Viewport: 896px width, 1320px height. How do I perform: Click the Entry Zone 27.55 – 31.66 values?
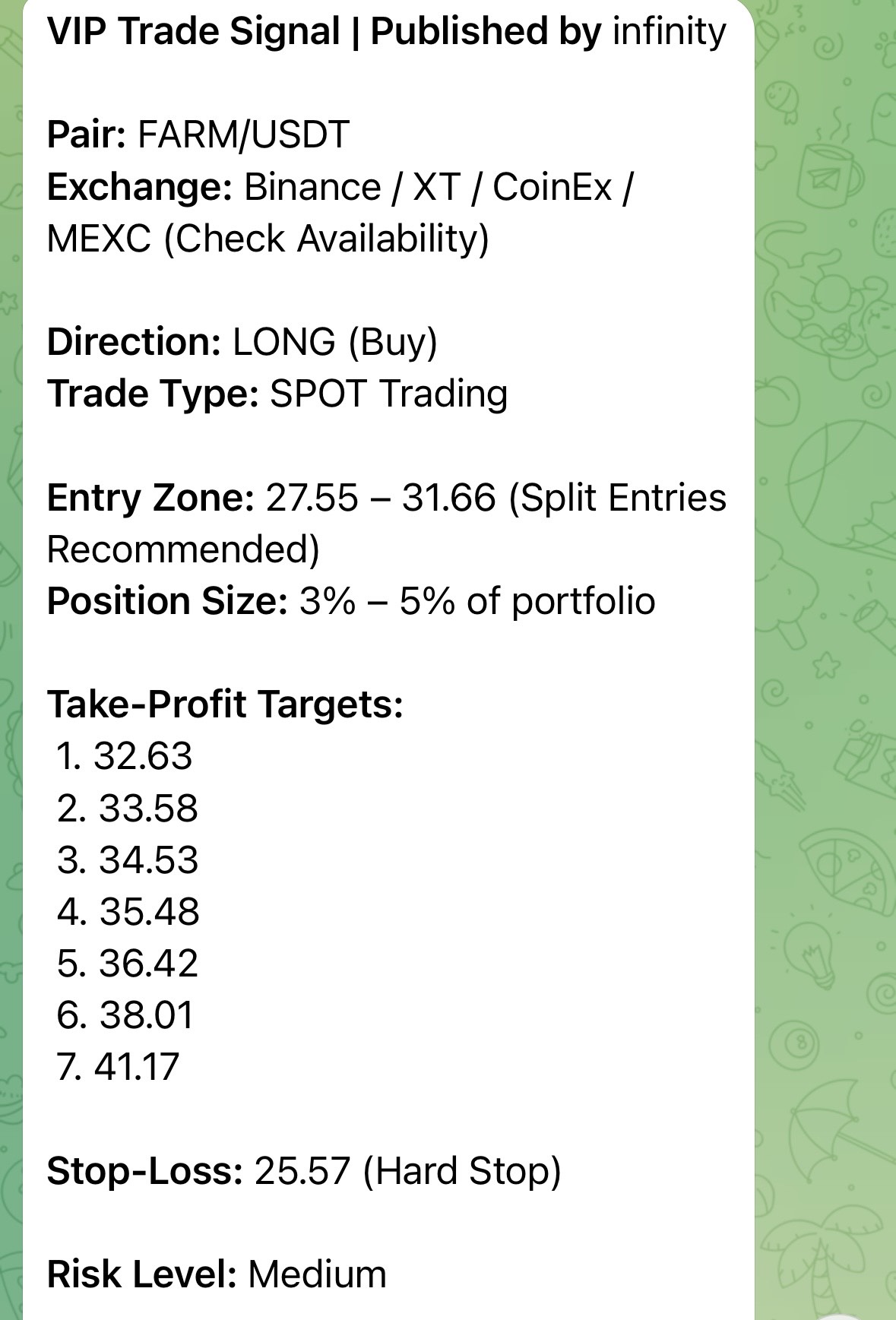pos(381,498)
